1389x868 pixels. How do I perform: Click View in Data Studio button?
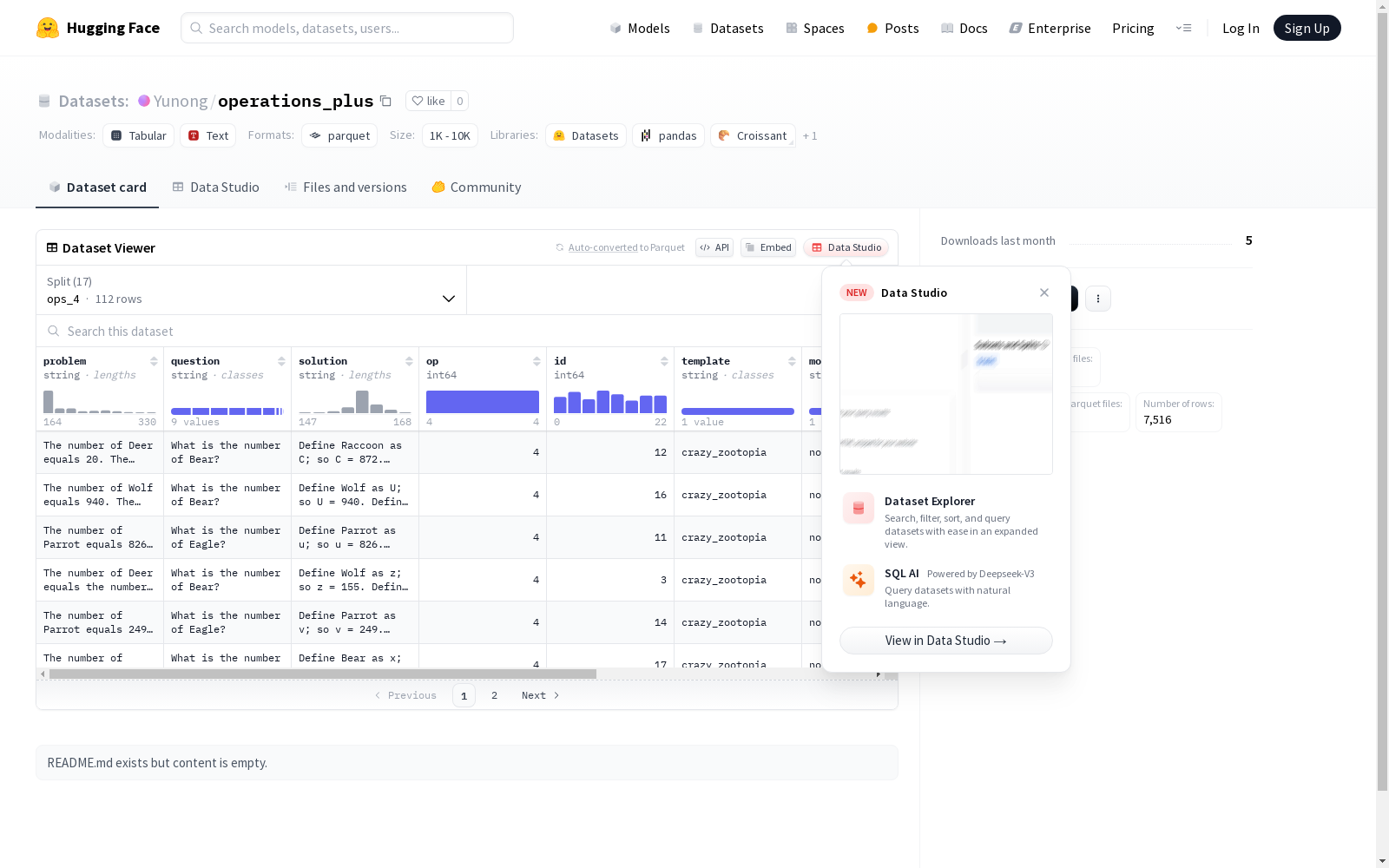[946, 641]
